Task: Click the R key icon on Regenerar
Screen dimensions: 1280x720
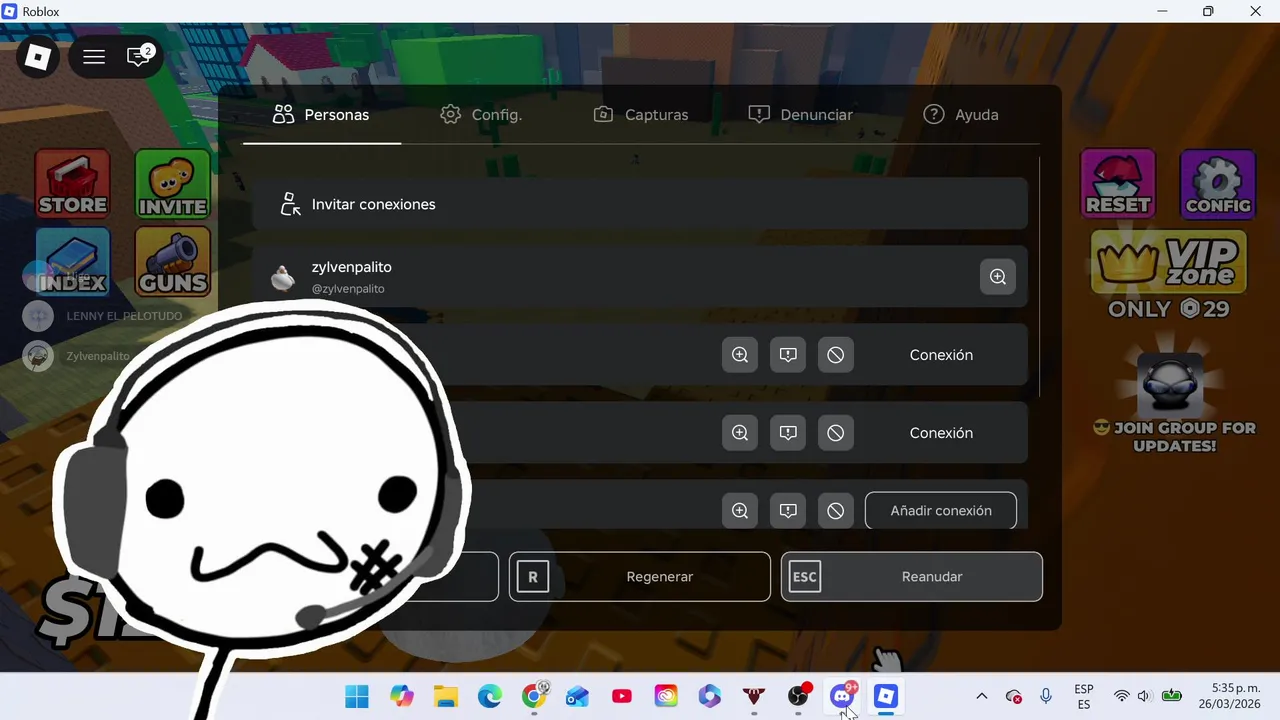Action: (533, 577)
